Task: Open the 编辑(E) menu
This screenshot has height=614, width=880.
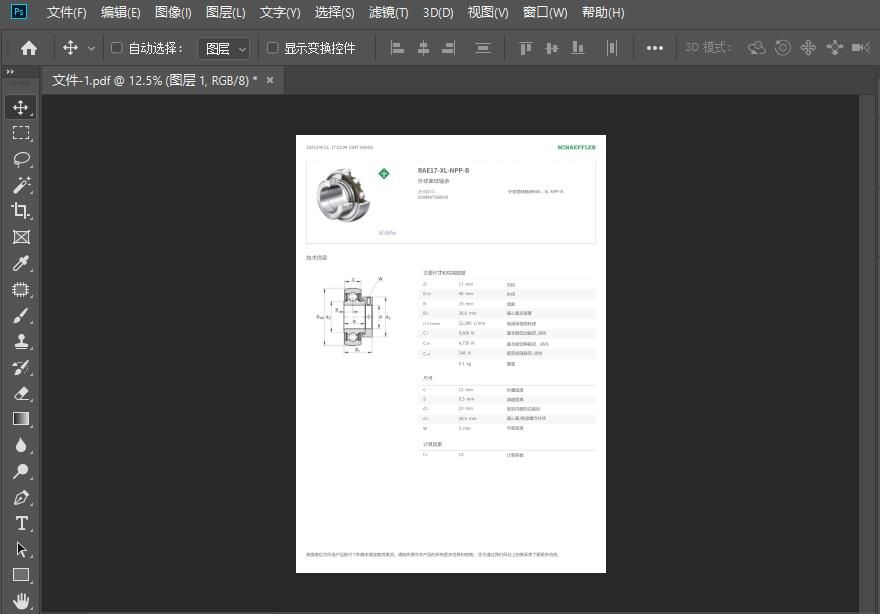Action: (121, 12)
